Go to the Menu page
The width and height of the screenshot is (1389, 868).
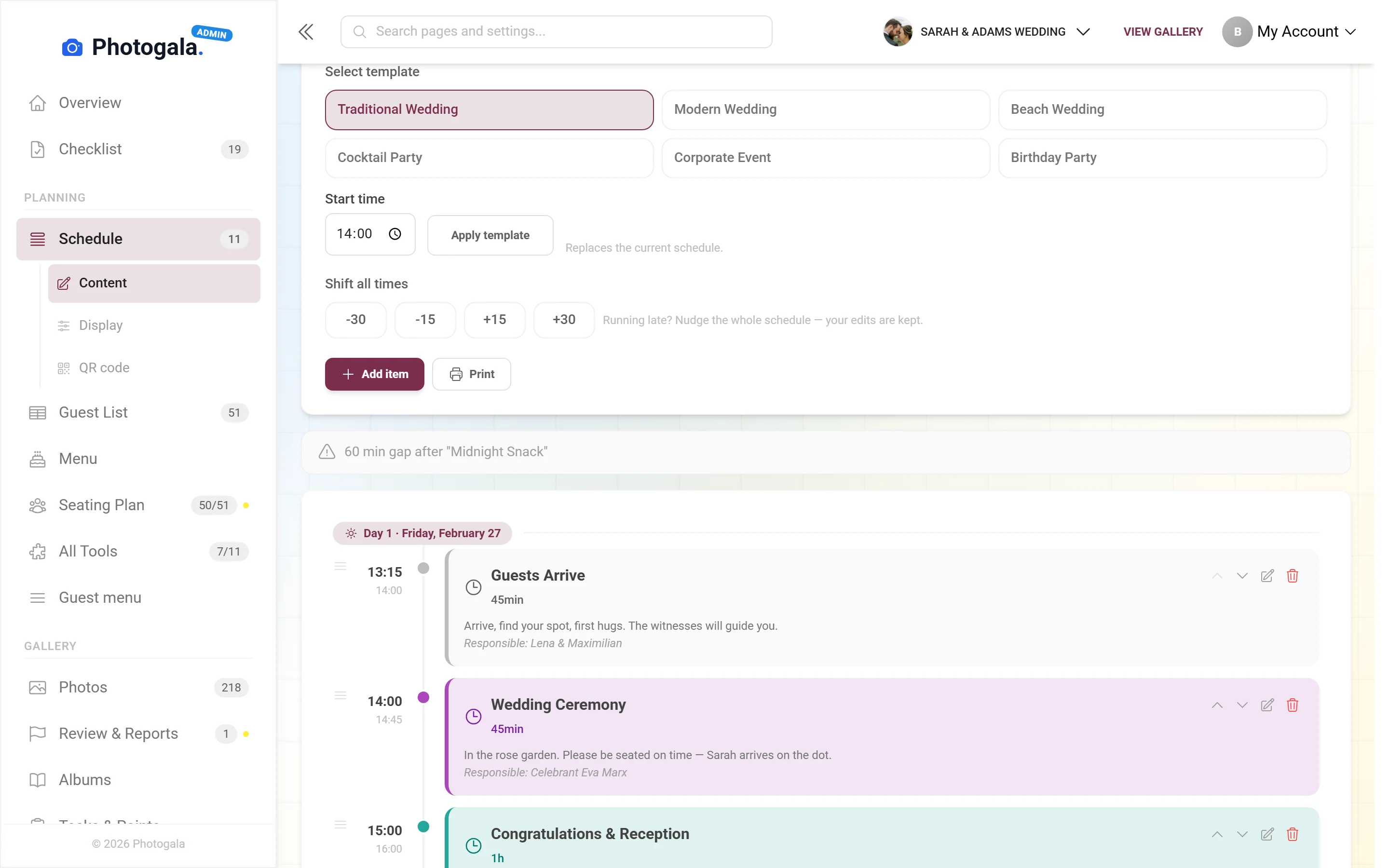tap(138, 459)
